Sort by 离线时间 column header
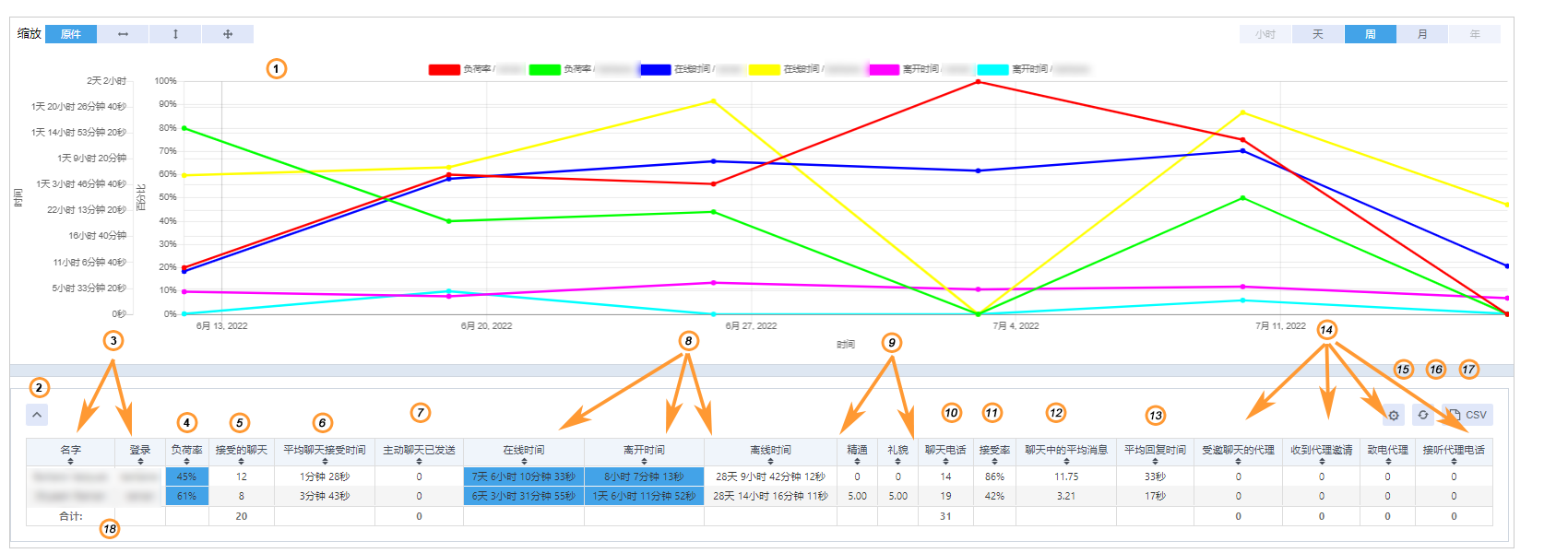The width and height of the screenshot is (1568, 553). [770, 453]
